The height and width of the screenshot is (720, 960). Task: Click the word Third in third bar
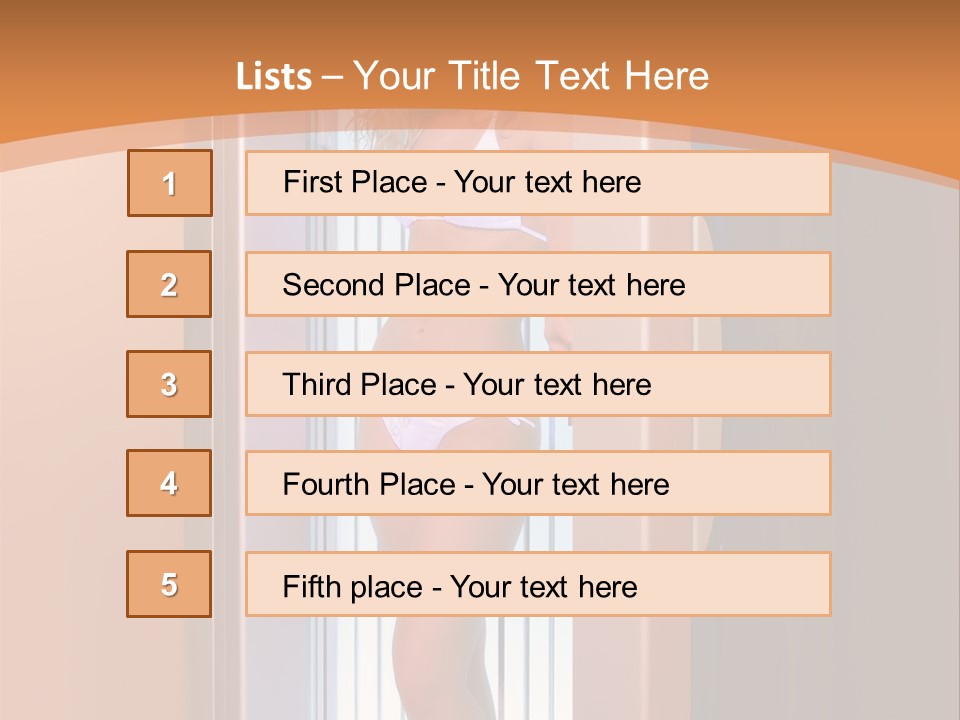pos(315,384)
